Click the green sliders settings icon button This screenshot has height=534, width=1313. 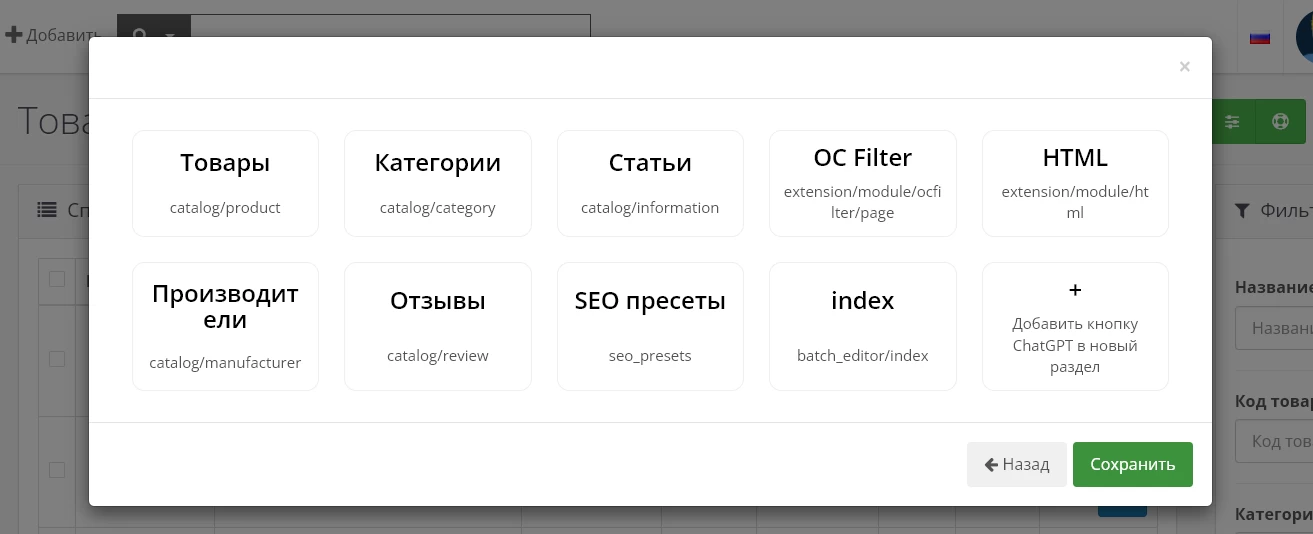(x=1232, y=122)
